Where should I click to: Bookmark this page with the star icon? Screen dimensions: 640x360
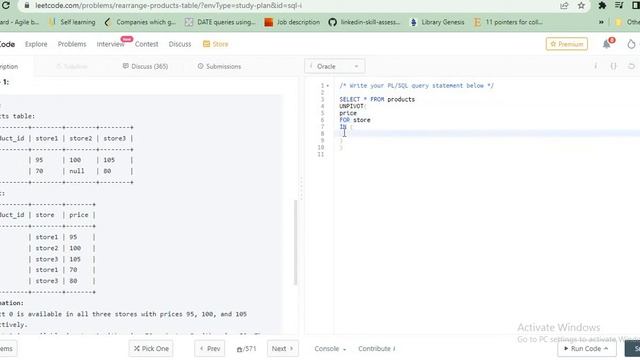(x=581, y=6)
